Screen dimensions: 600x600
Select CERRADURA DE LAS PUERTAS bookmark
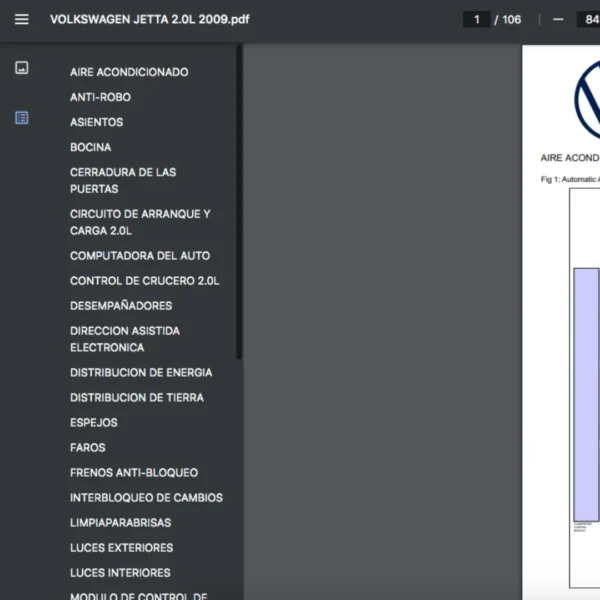tap(123, 180)
